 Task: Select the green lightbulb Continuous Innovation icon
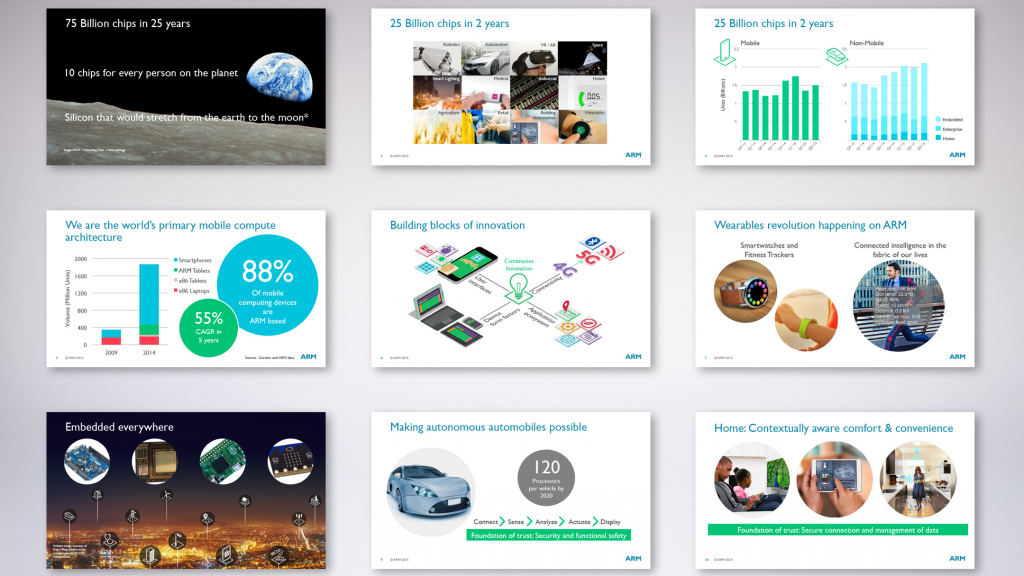click(517, 286)
